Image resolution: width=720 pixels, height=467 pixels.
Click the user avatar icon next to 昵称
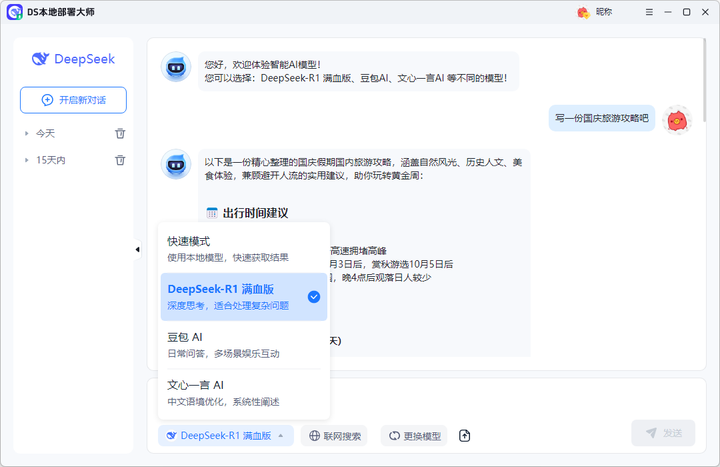pos(583,12)
